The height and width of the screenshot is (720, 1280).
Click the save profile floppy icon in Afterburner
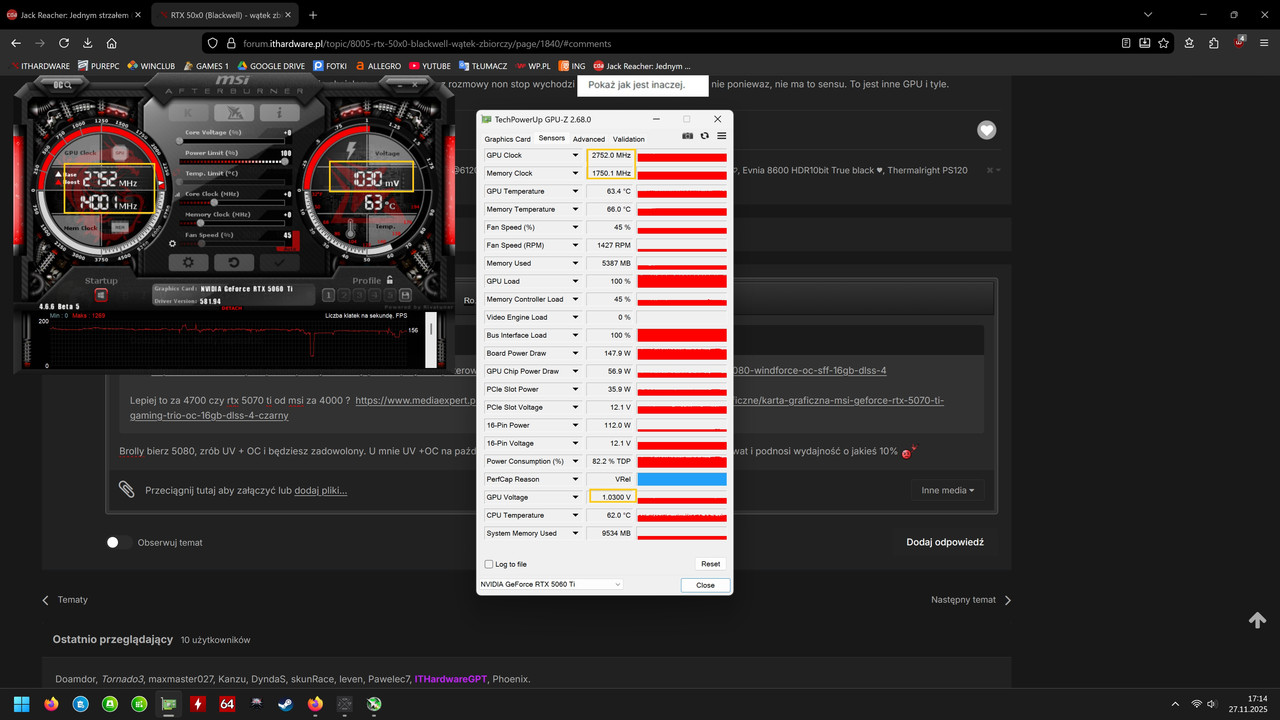tap(405, 295)
